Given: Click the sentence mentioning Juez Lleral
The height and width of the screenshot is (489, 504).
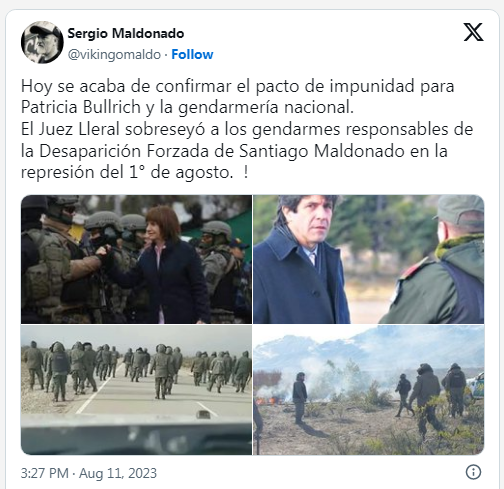Looking at the screenshot, I should [x=247, y=151].
